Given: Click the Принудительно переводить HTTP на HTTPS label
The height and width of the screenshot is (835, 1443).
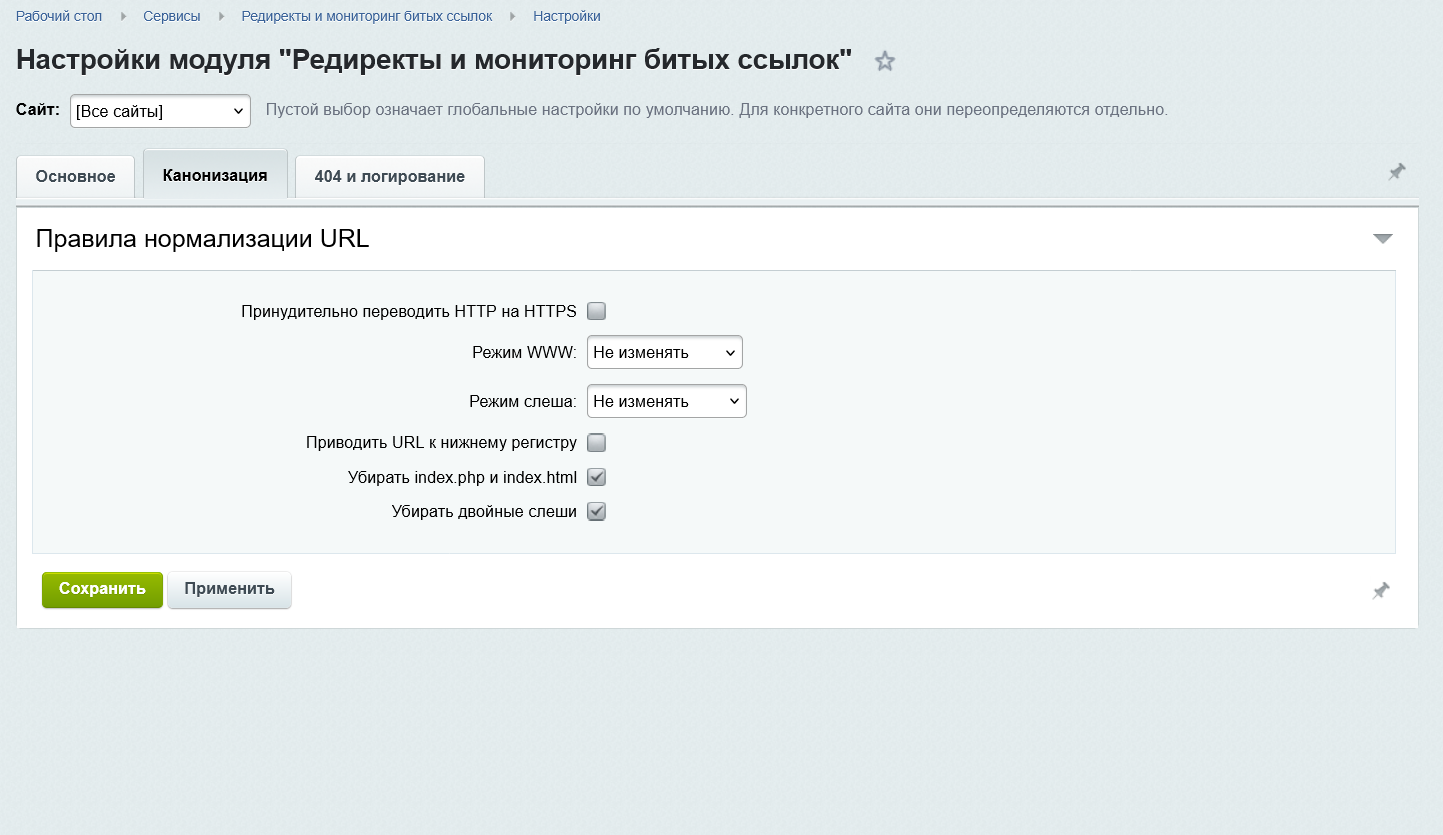Looking at the screenshot, I should (x=409, y=311).
